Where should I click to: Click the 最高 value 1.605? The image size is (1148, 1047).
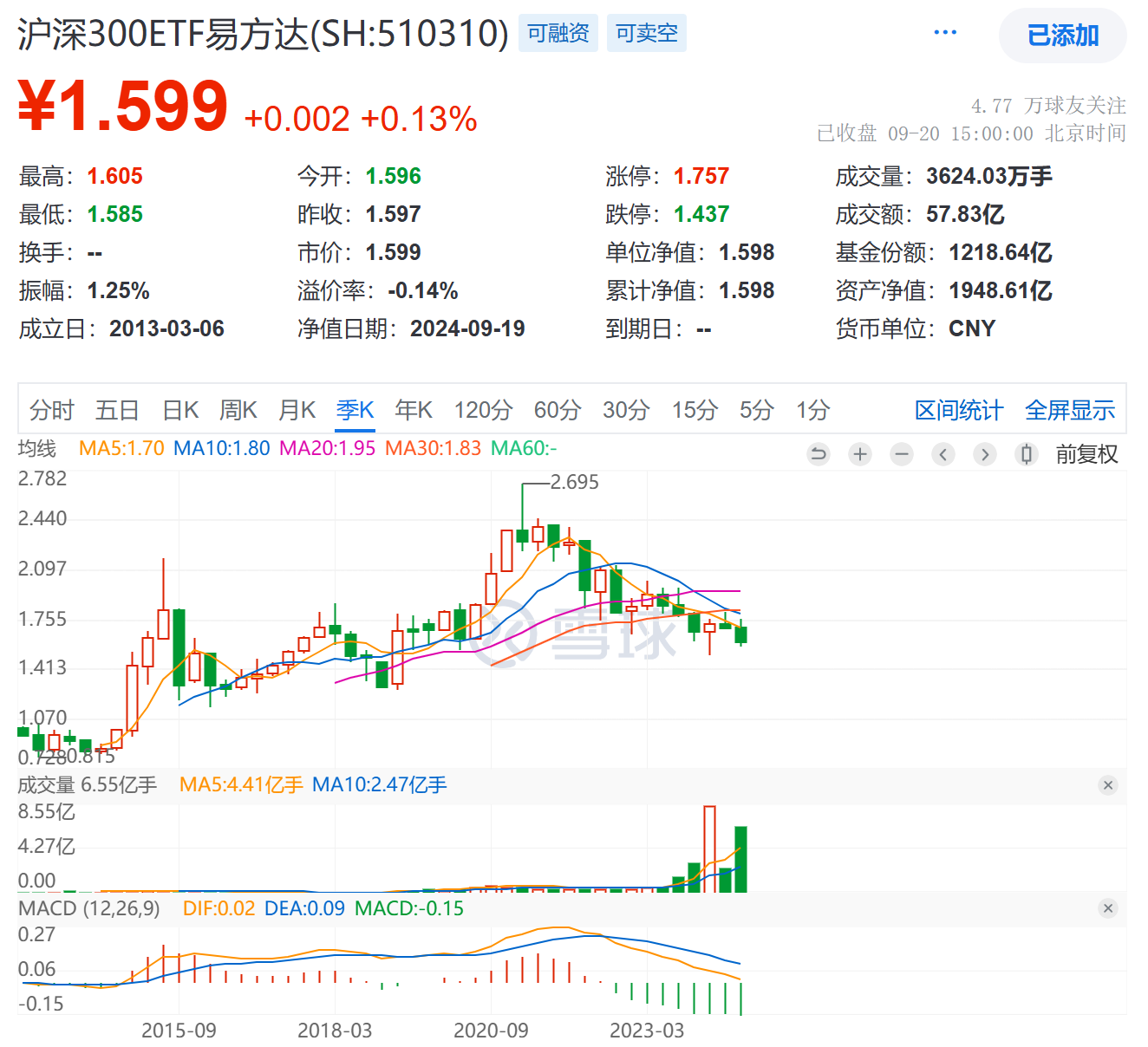(115, 176)
